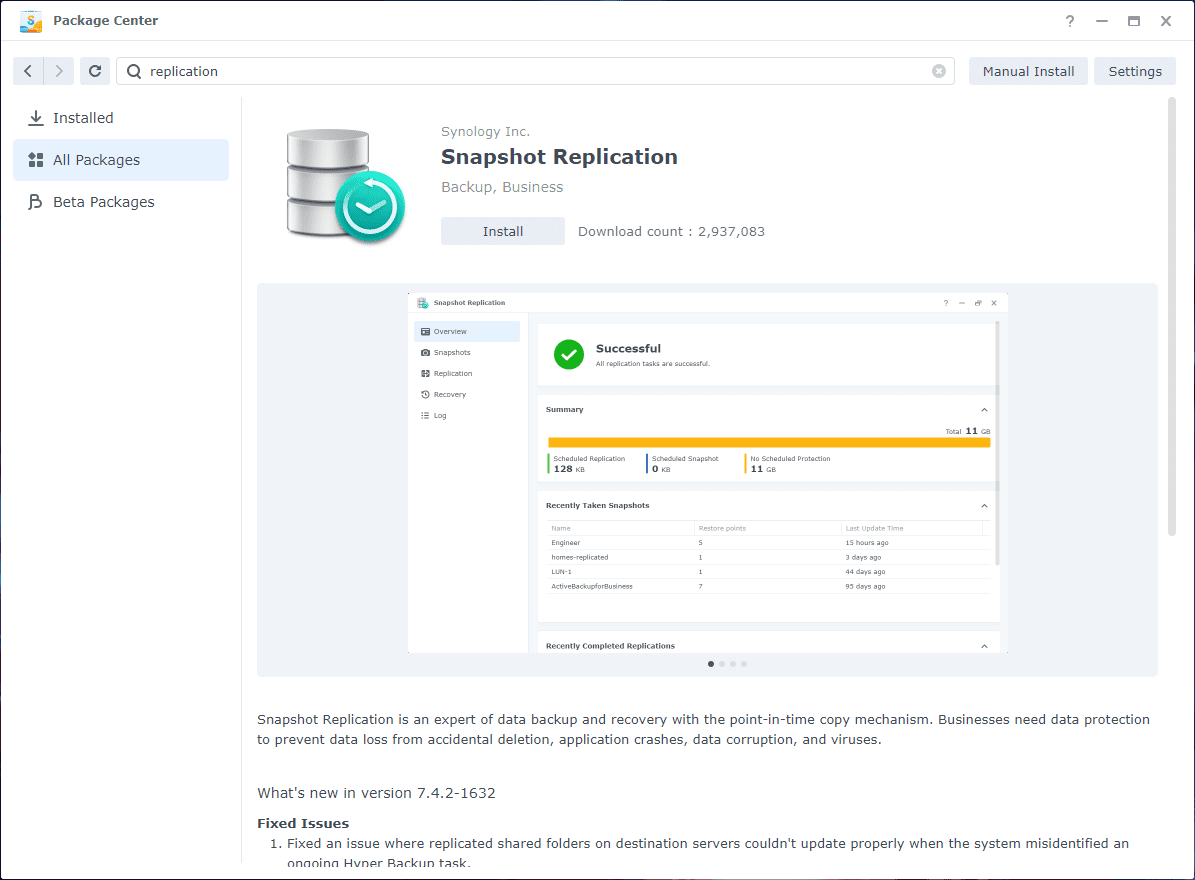Click the Backup category link

(x=466, y=187)
